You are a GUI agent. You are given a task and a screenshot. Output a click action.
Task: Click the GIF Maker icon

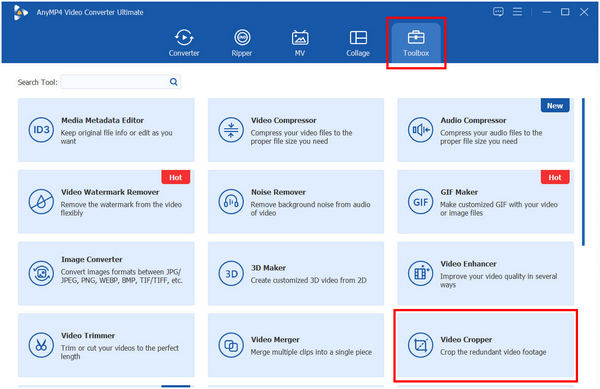(420, 202)
